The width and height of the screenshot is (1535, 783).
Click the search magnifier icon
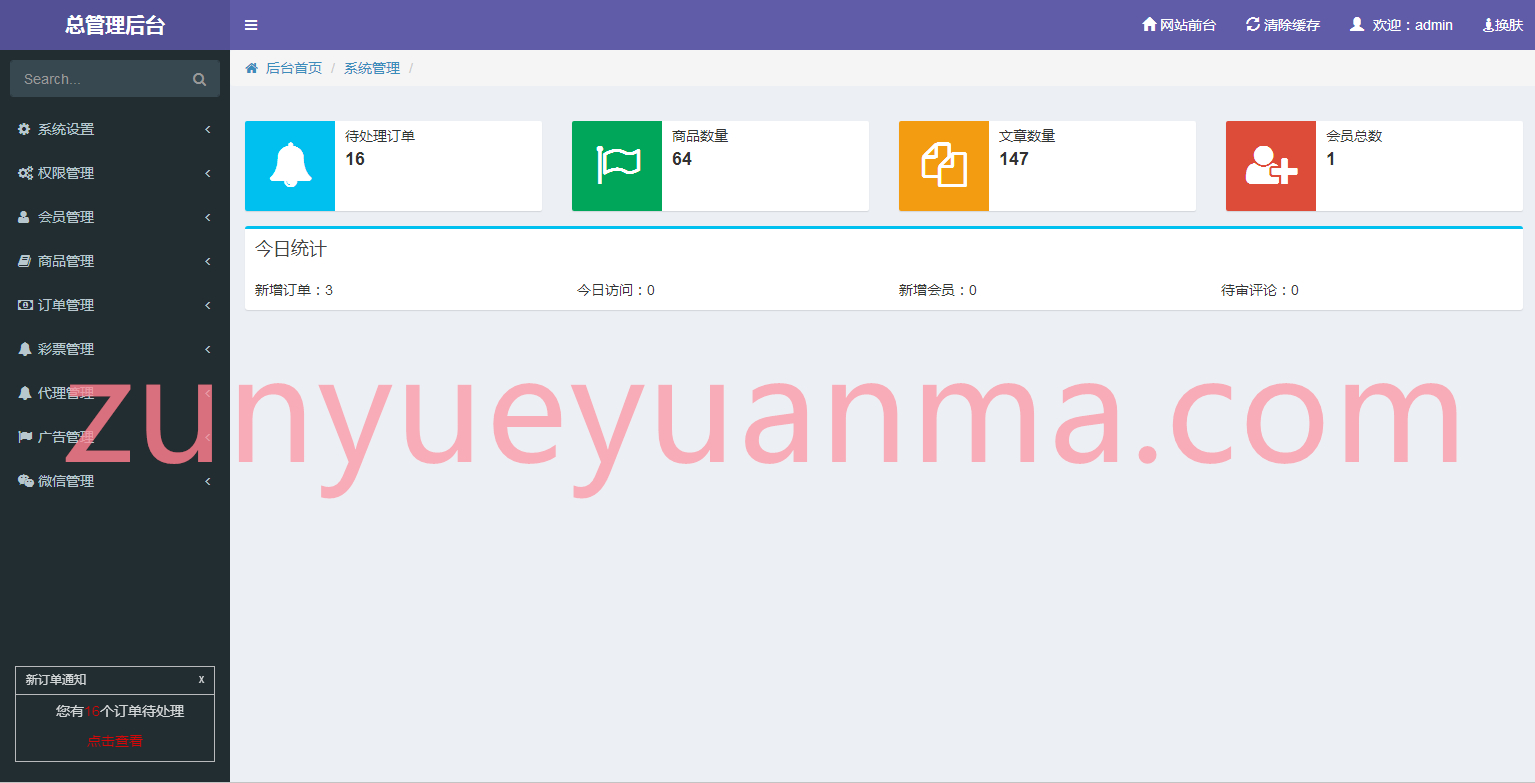click(x=199, y=79)
